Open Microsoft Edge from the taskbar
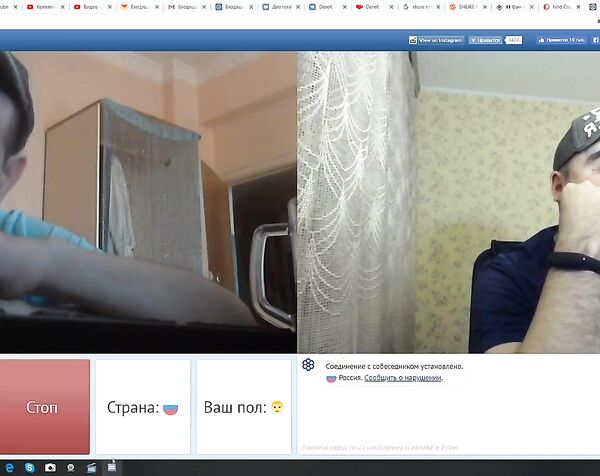 (x=8, y=467)
